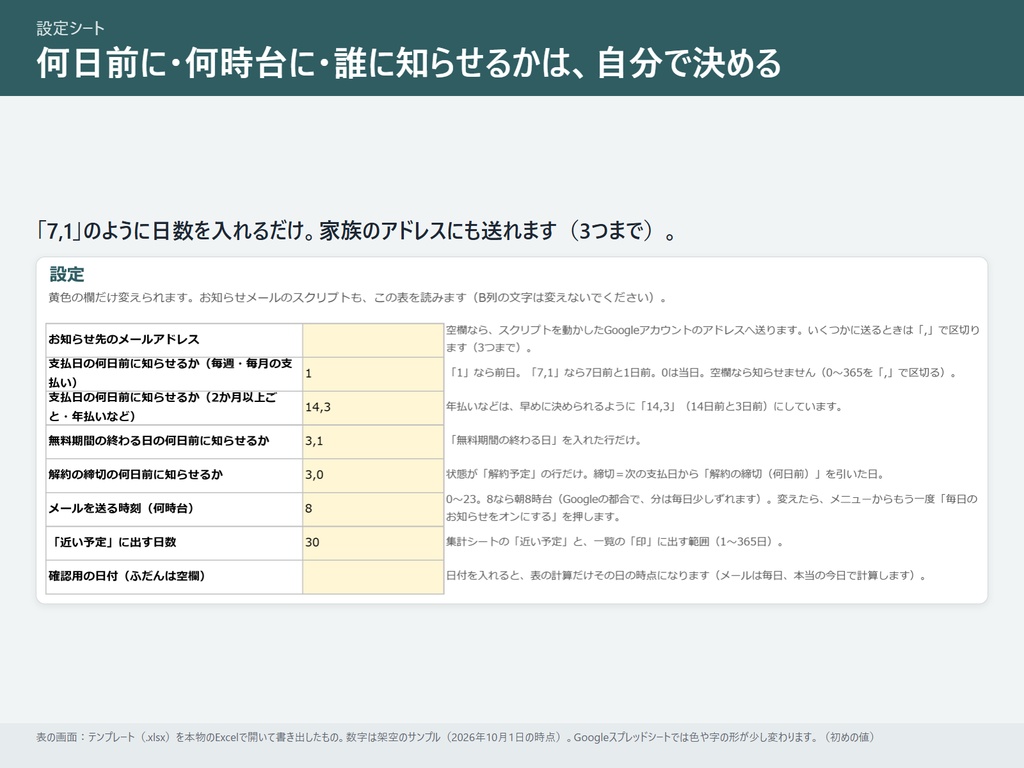Select the weekly/monthly payment days value "1"
1024x768 pixels.
[x=373, y=374]
